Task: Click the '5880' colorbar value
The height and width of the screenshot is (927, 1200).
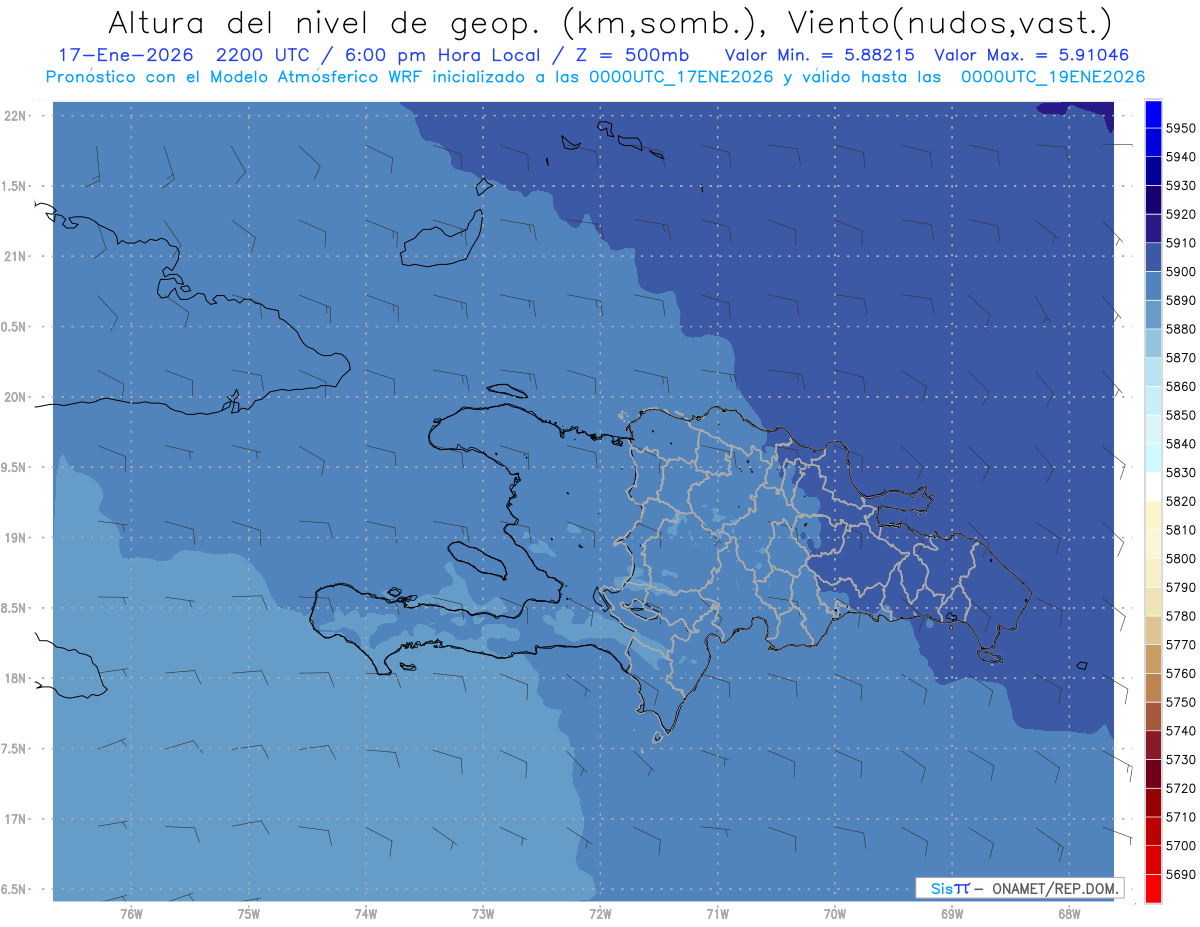Action: tap(1180, 329)
